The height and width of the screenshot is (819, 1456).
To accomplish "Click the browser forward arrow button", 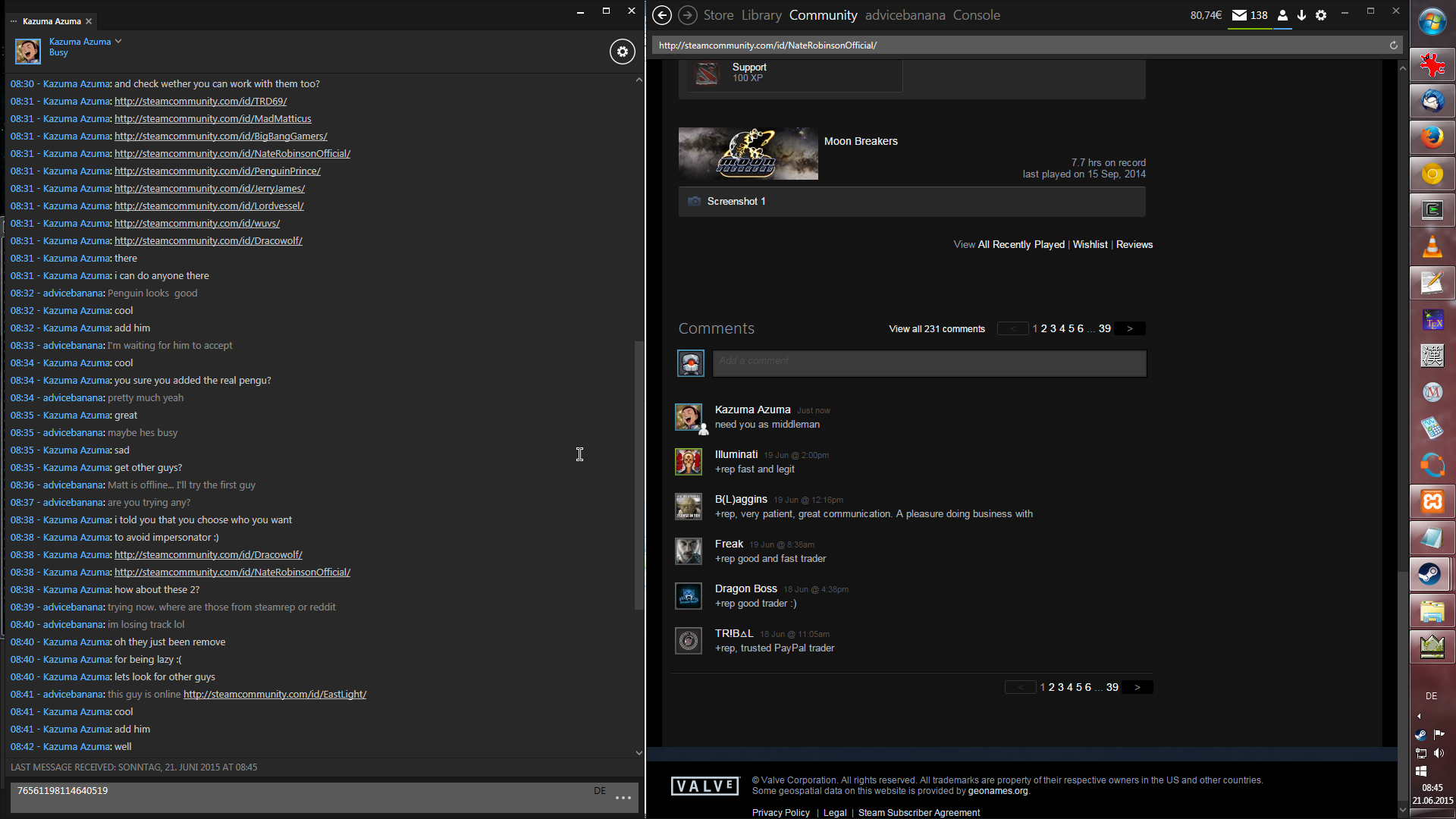I will tap(687, 15).
